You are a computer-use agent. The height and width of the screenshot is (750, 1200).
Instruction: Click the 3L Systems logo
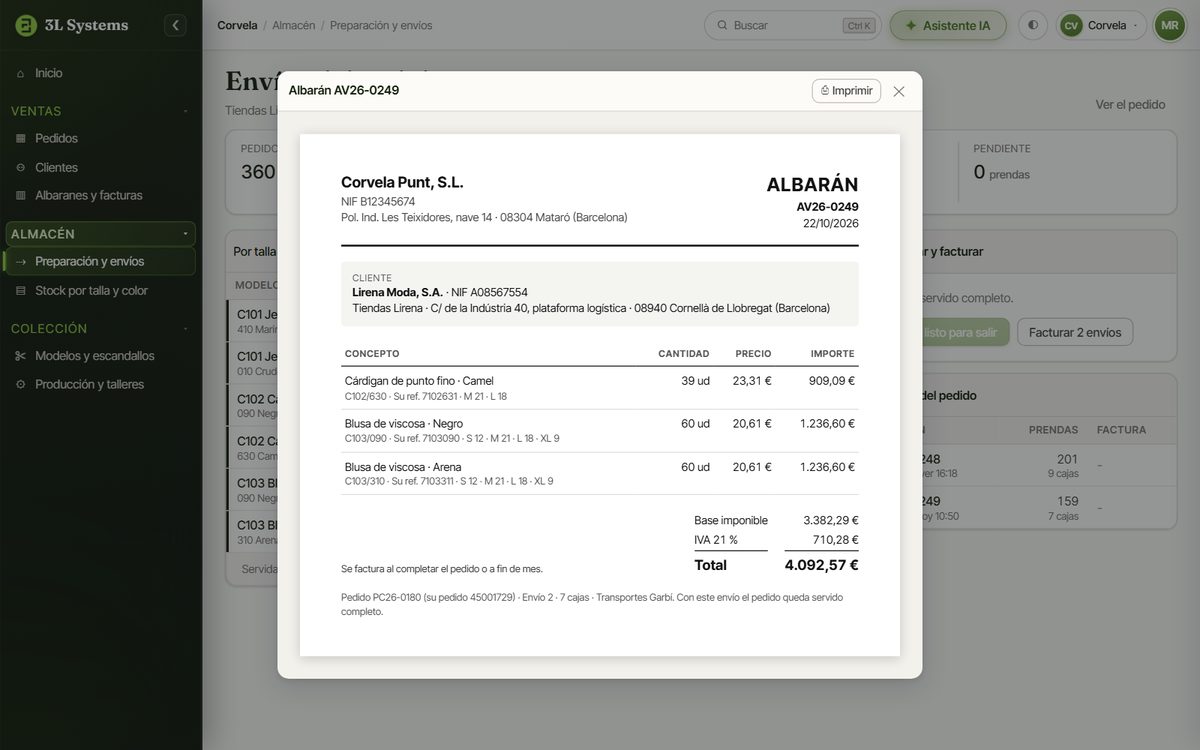coord(72,25)
